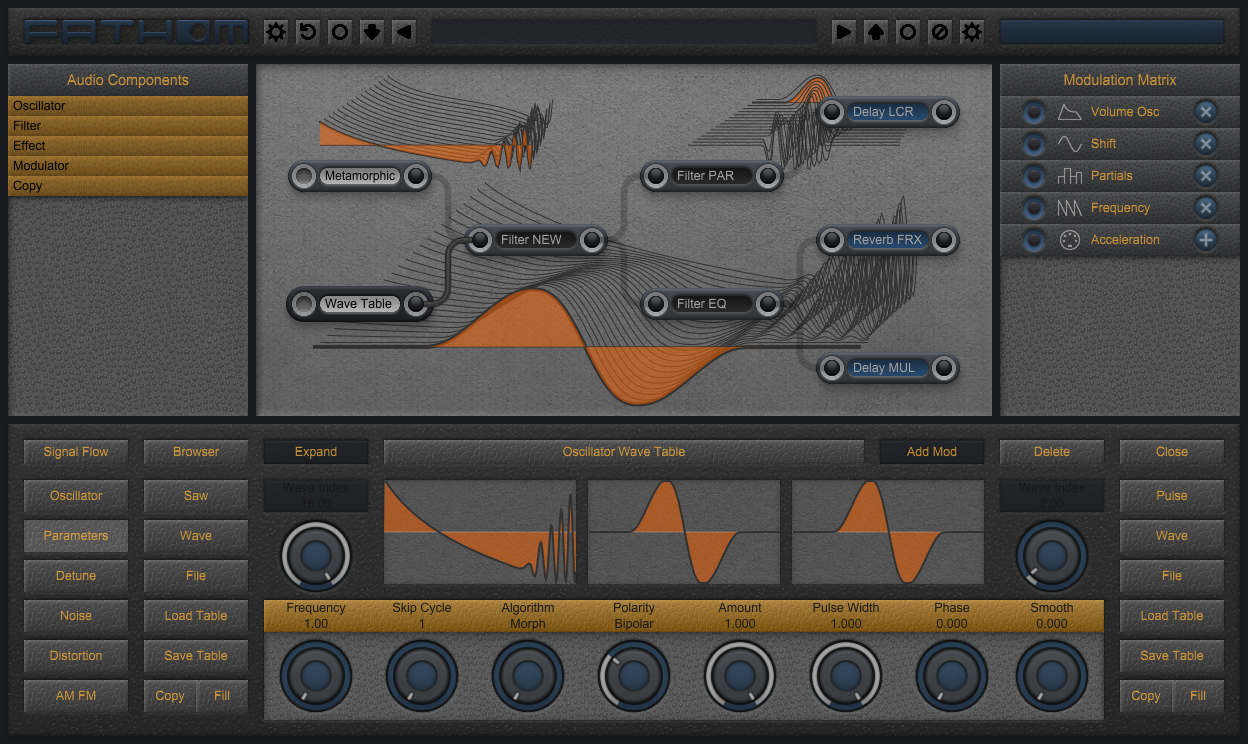Expand the Oscillator row in Audio Components
The image size is (1248, 744).
(x=128, y=106)
